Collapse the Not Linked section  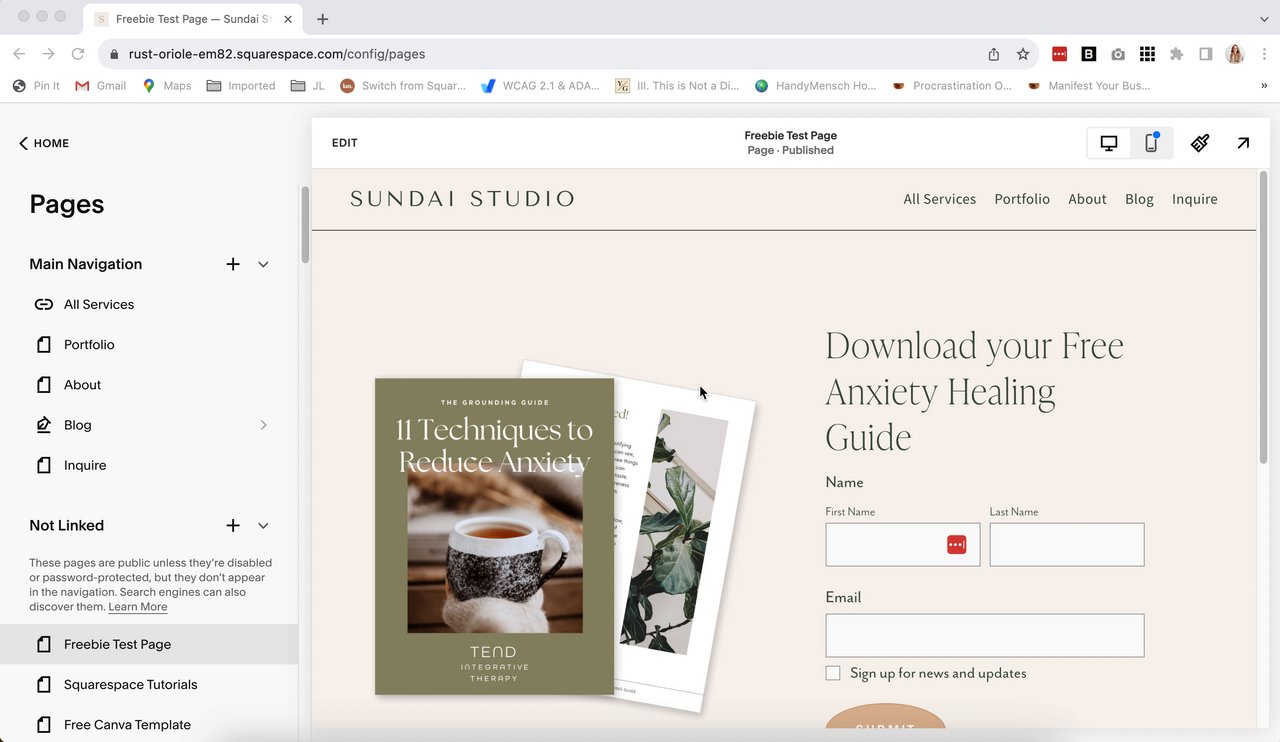[x=263, y=525]
